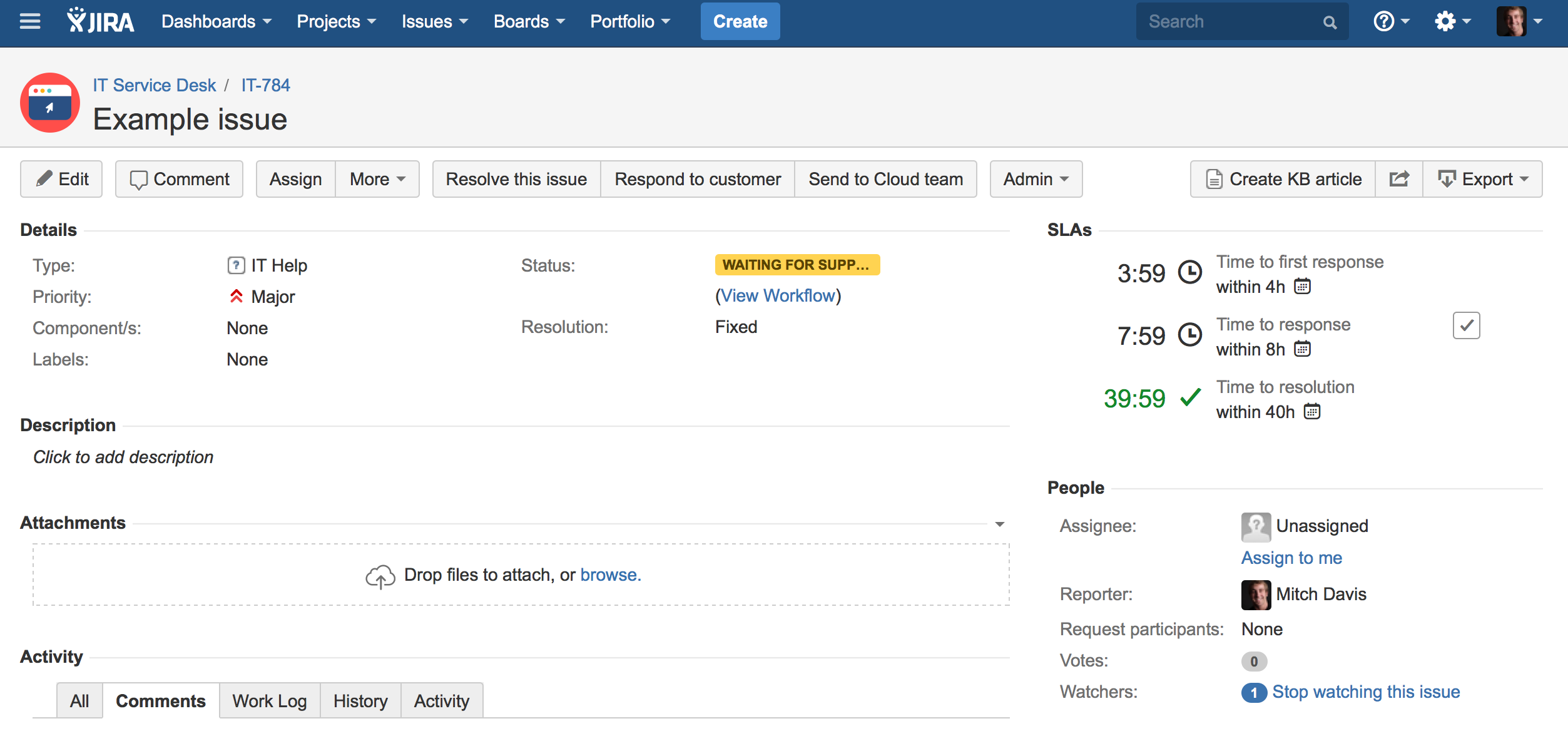The height and width of the screenshot is (736, 1568).
Task: Open the settings gear menu
Action: pyautogui.click(x=1452, y=22)
